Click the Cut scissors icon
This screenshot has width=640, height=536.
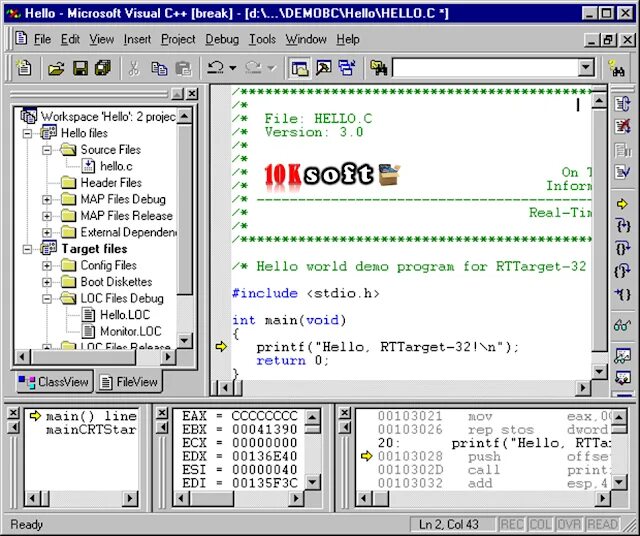(x=133, y=68)
